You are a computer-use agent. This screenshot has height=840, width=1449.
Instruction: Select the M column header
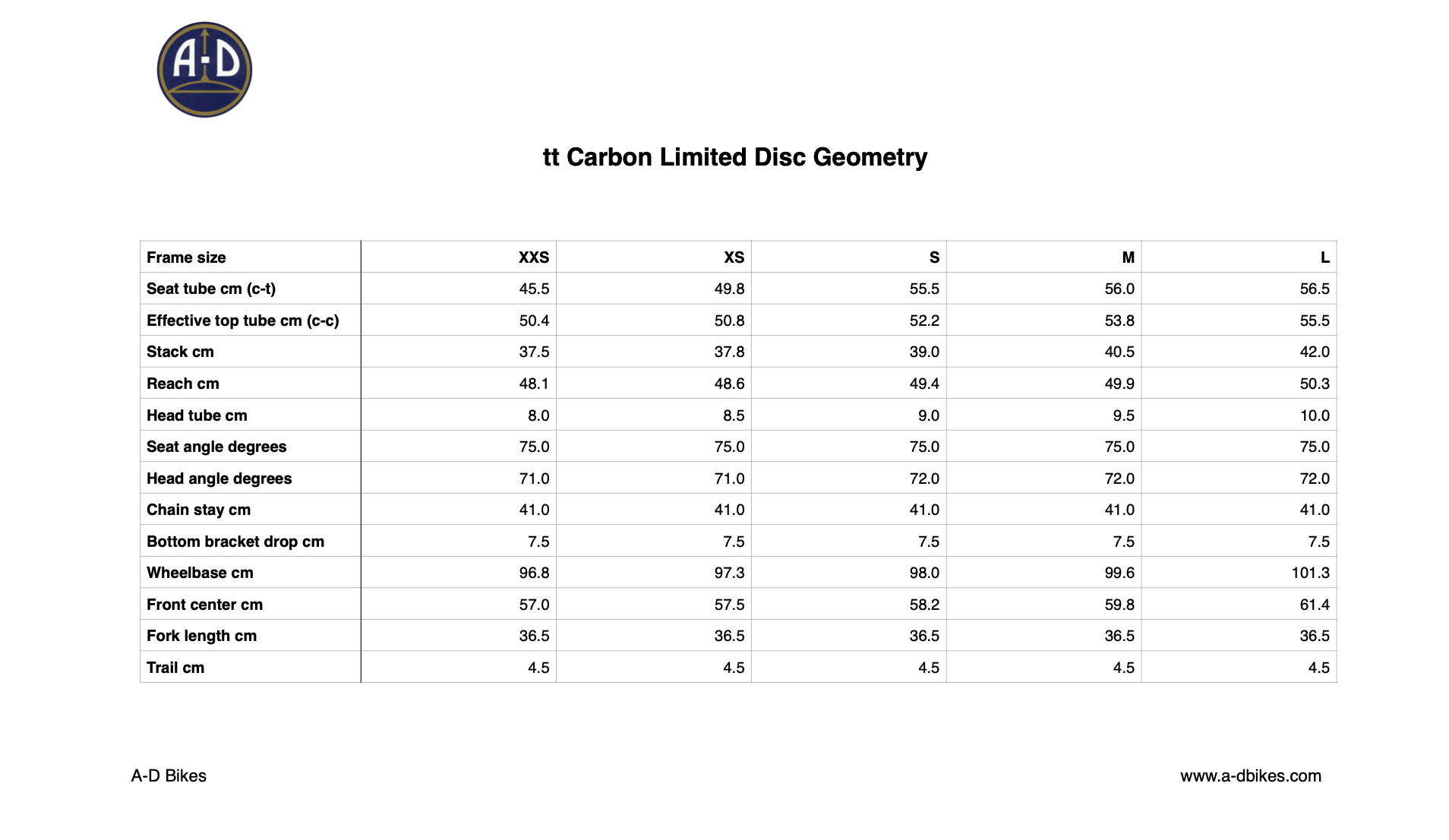point(1129,257)
